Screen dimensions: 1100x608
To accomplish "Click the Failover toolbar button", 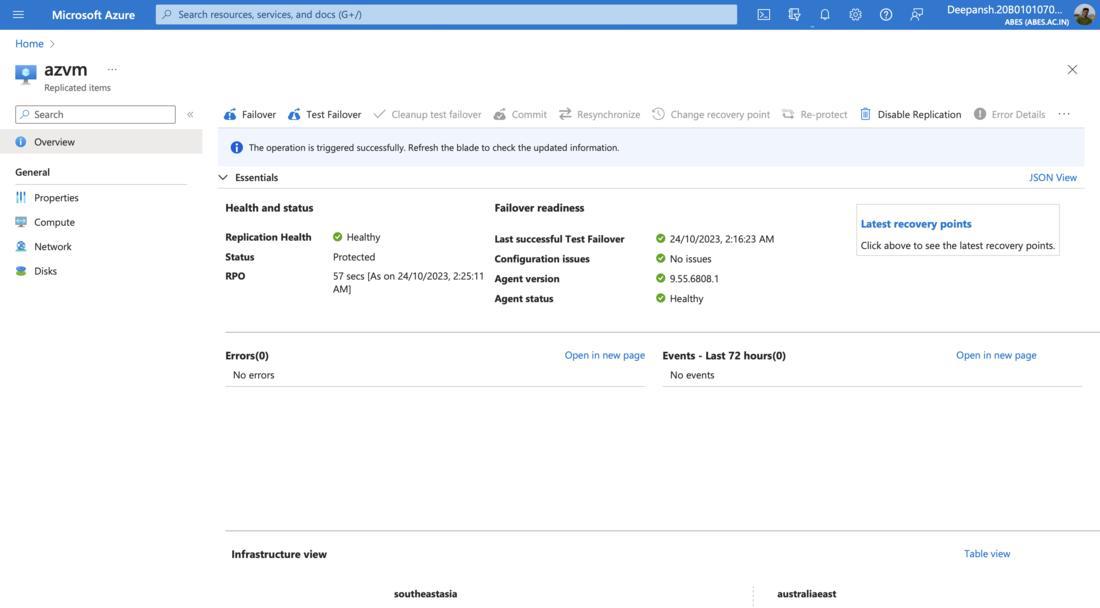I will click(250, 114).
